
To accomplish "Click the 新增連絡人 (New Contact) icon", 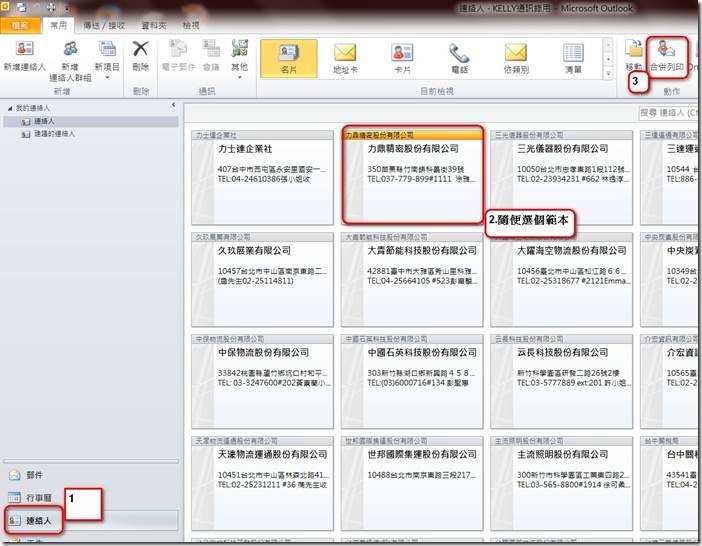I will tap(25, 49).
